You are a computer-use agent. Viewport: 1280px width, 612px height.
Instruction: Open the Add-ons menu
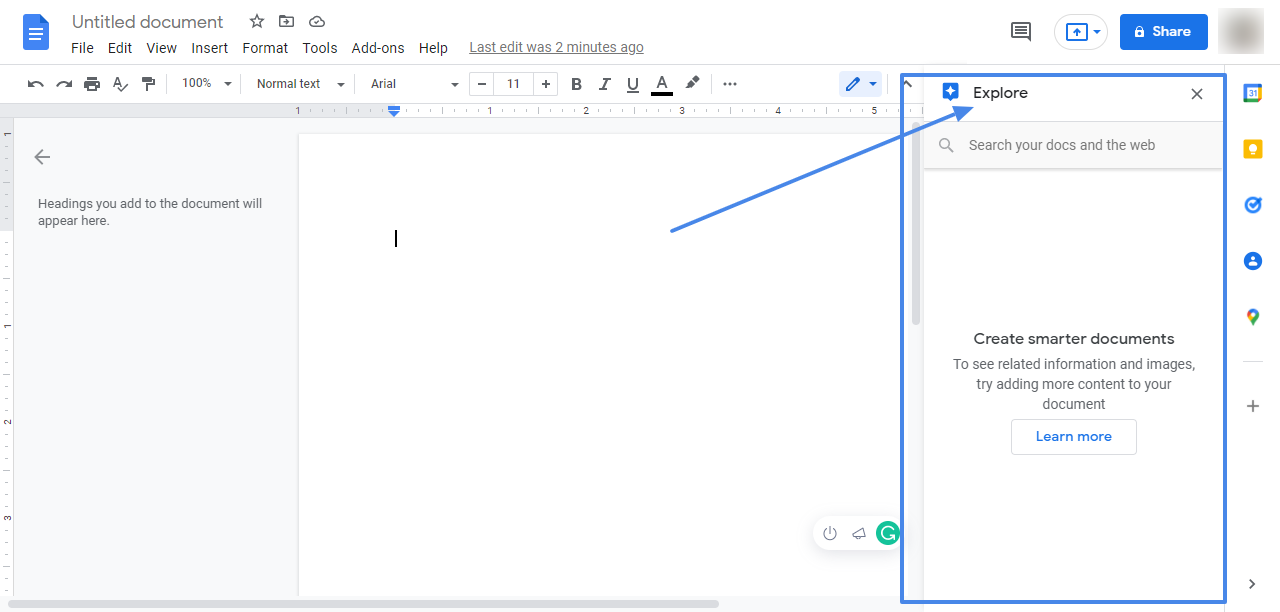[378, 48]
